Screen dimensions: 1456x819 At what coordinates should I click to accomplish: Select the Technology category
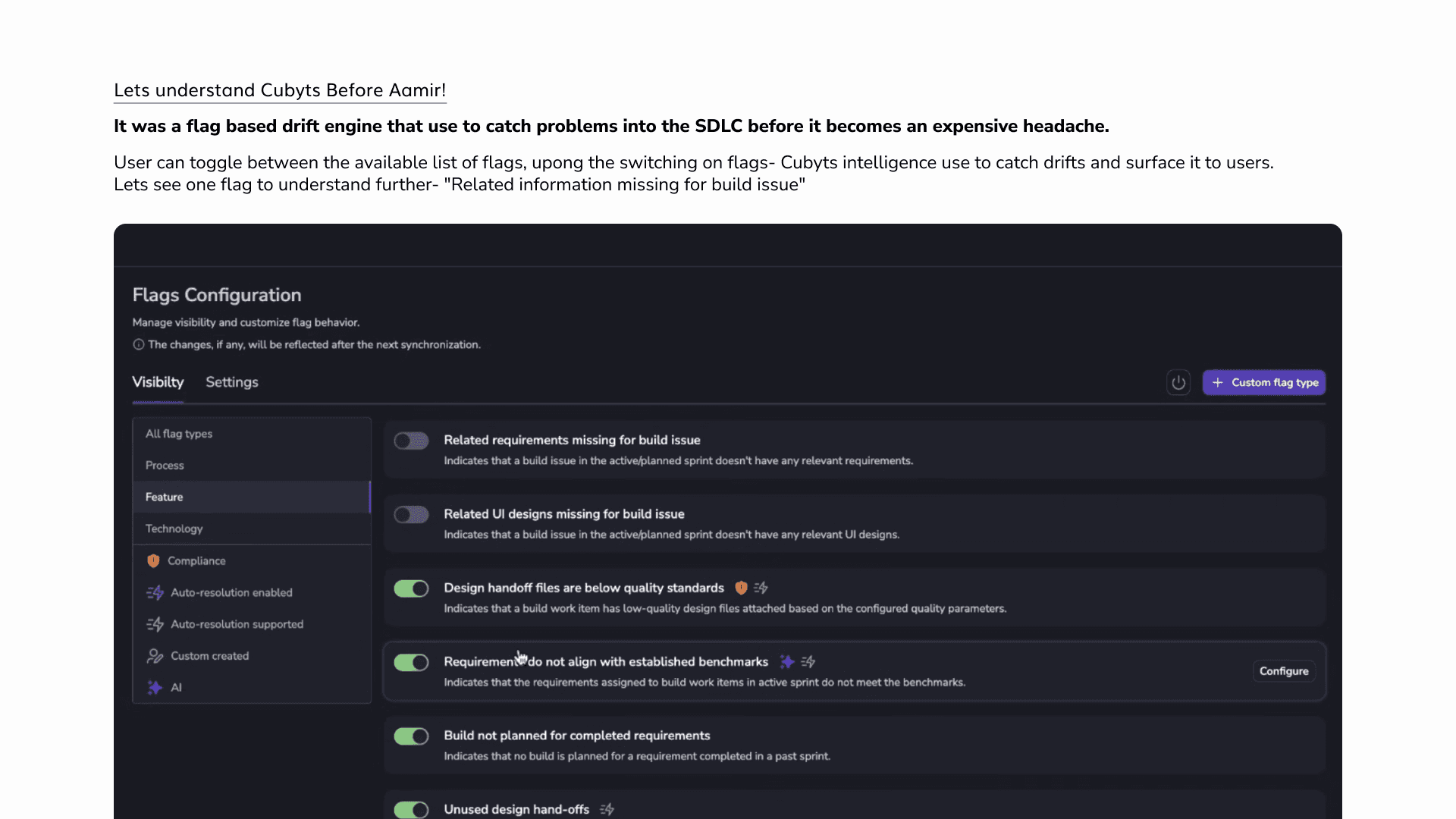(252, 529)
